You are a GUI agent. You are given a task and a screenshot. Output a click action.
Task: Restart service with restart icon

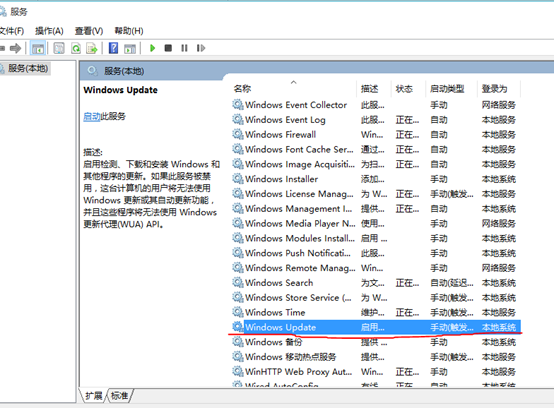(x=201, y=48)
